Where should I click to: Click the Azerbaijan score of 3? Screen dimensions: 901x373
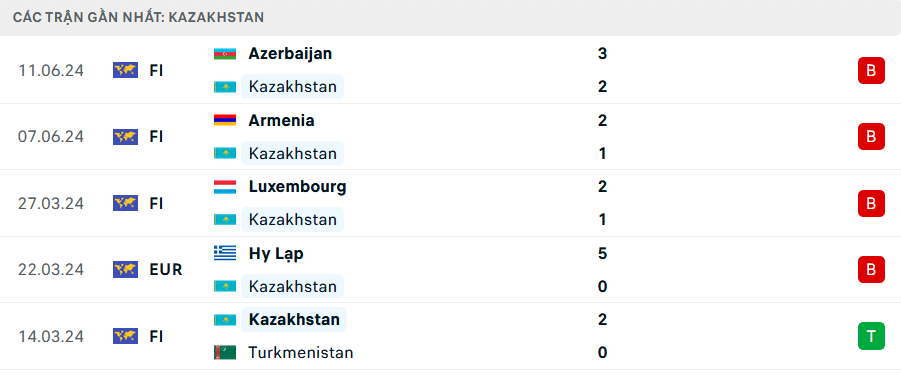coord(602,53)
